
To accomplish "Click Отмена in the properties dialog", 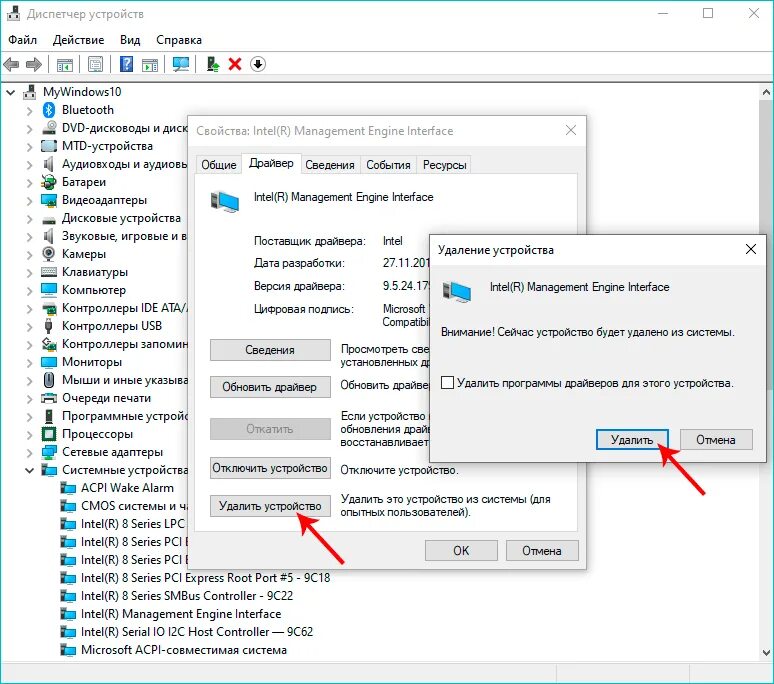I will click(542, 551).
